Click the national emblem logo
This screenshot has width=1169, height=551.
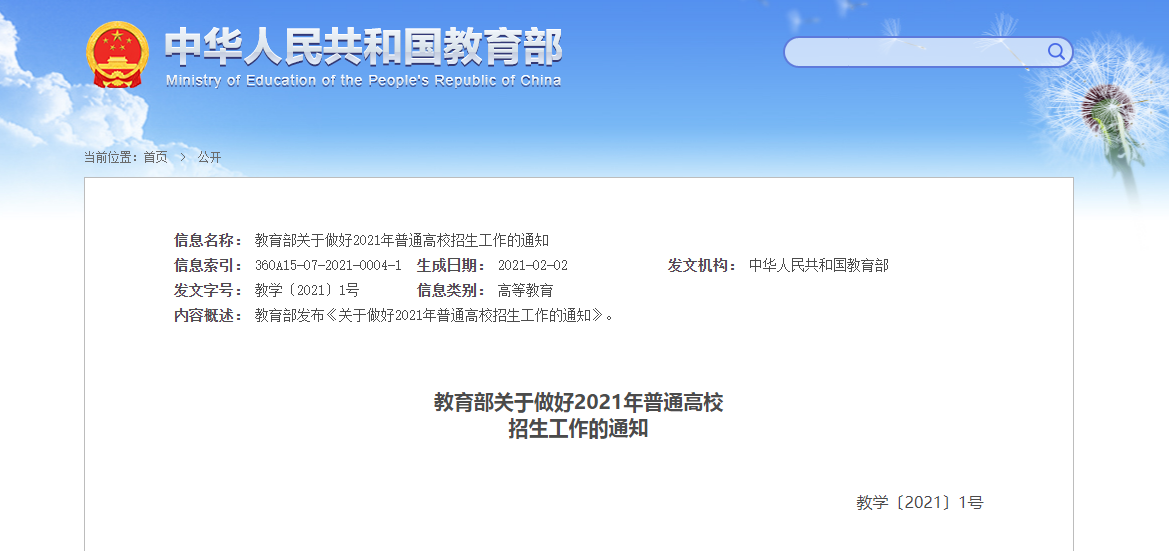(117, 55)
